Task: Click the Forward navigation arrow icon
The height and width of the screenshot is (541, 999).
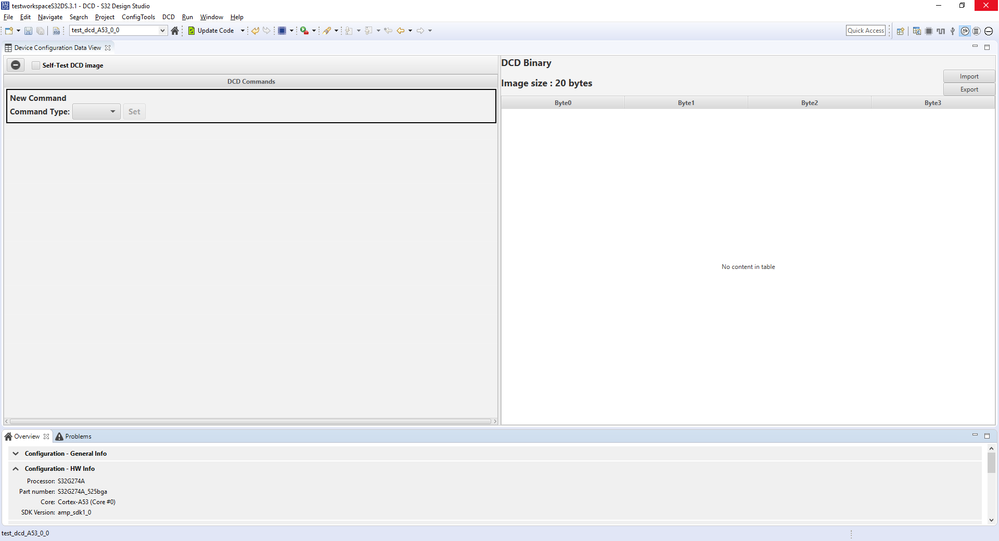Action: pyautogui.click(x=420, y=31)
